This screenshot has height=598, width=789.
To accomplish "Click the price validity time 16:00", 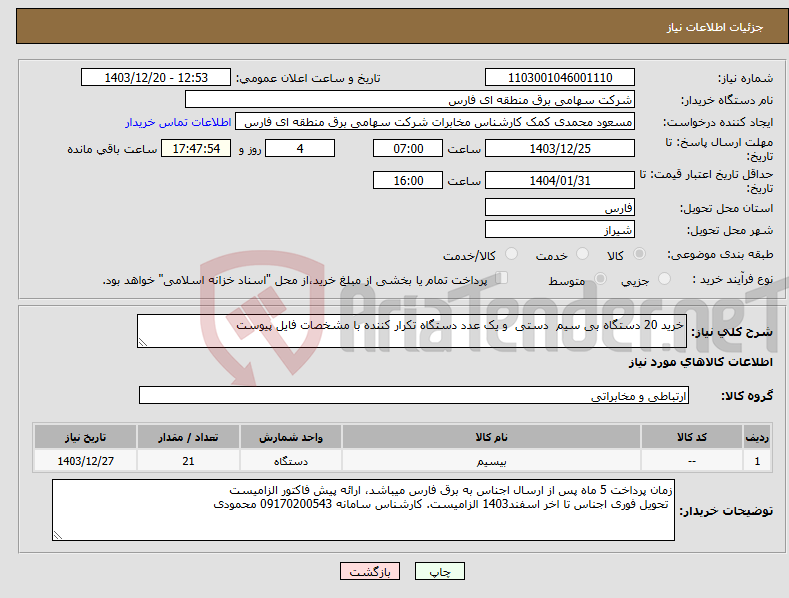I will pos(408,180).
